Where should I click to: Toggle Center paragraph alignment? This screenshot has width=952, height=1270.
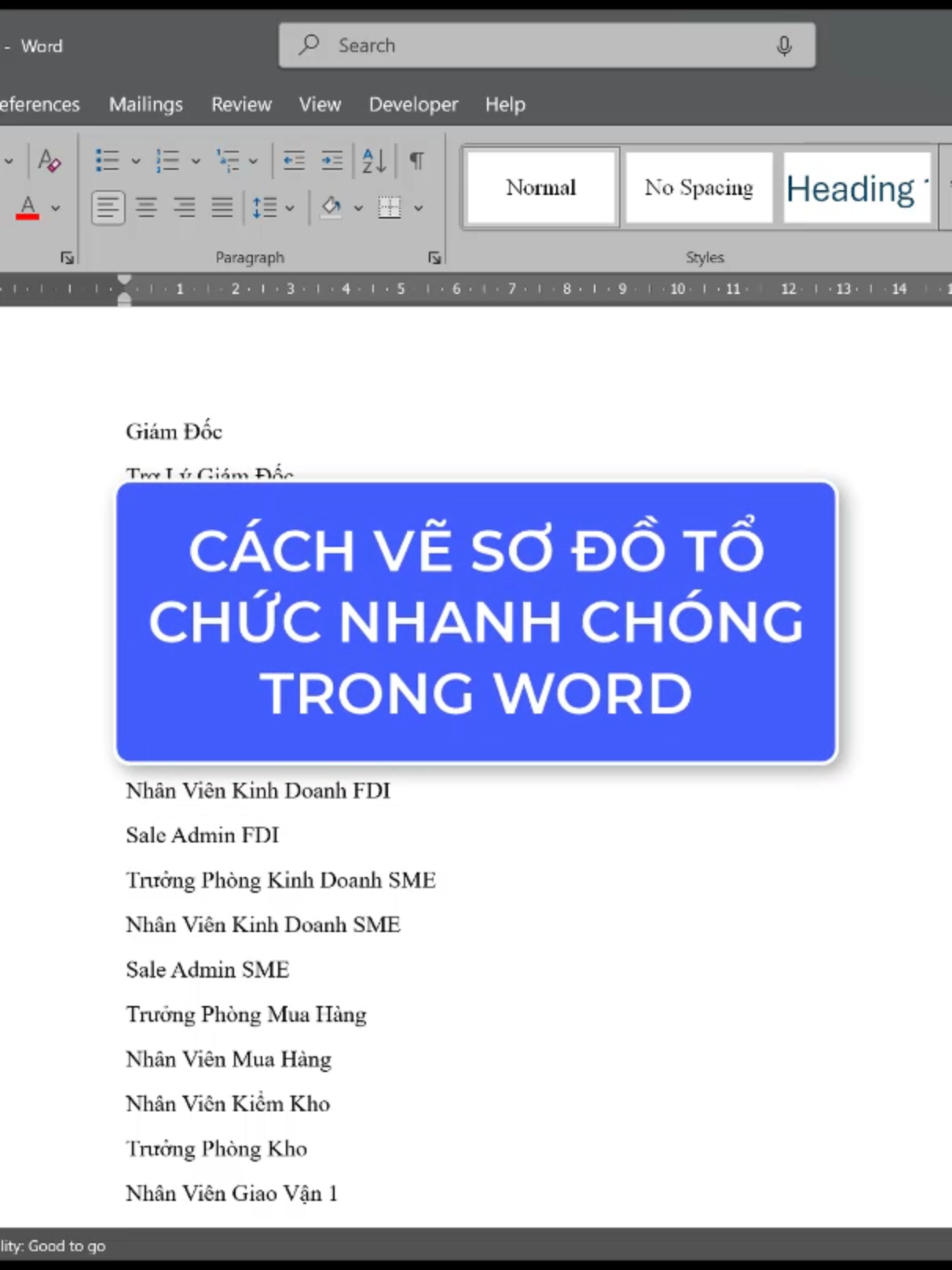(x=146, y=207)
